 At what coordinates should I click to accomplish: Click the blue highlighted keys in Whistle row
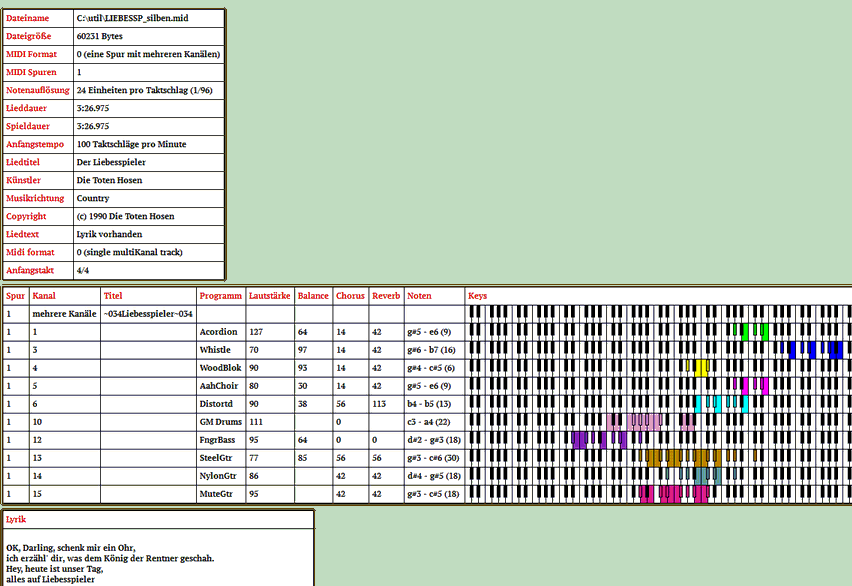(x=815, y=349)
